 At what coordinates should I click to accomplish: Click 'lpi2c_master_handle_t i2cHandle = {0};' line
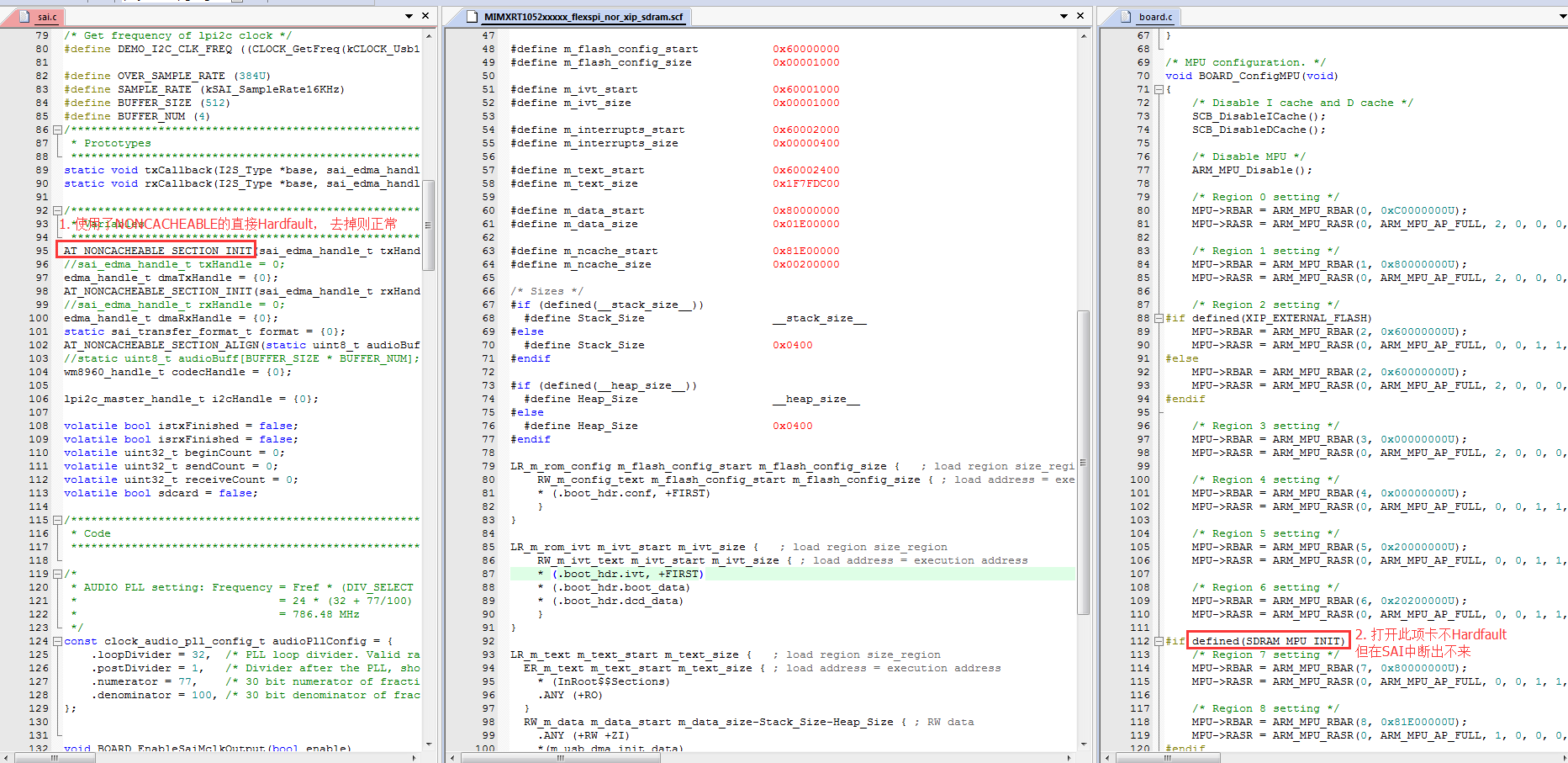click(191, 399)
